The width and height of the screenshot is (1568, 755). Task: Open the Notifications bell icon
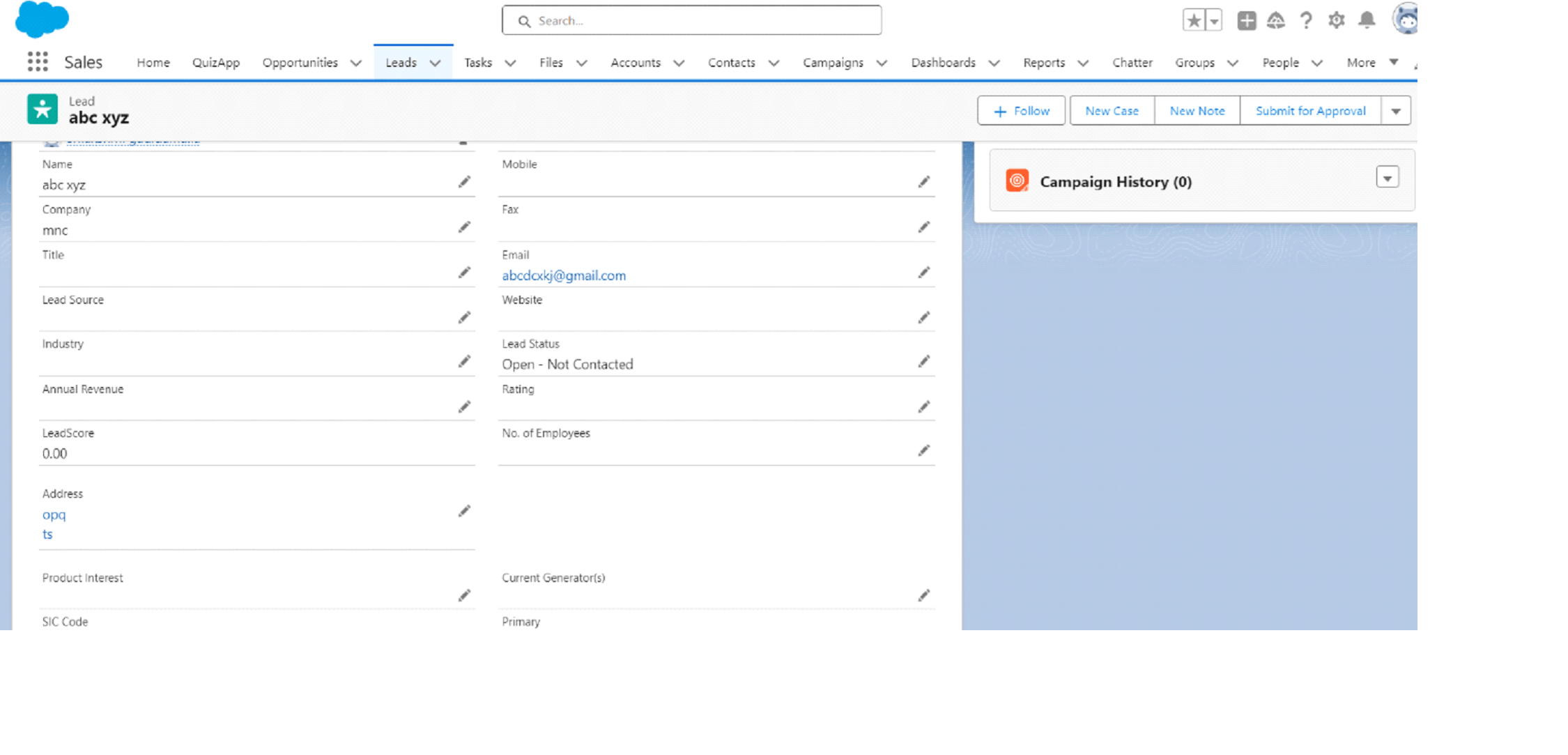click(1367, 21)
